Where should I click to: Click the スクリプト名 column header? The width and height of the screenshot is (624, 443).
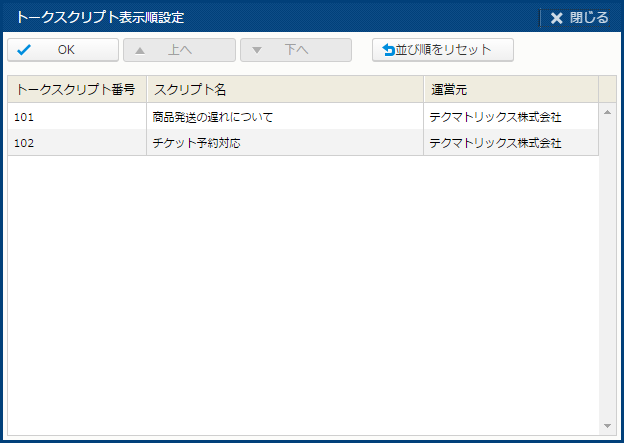click(285, 89)
